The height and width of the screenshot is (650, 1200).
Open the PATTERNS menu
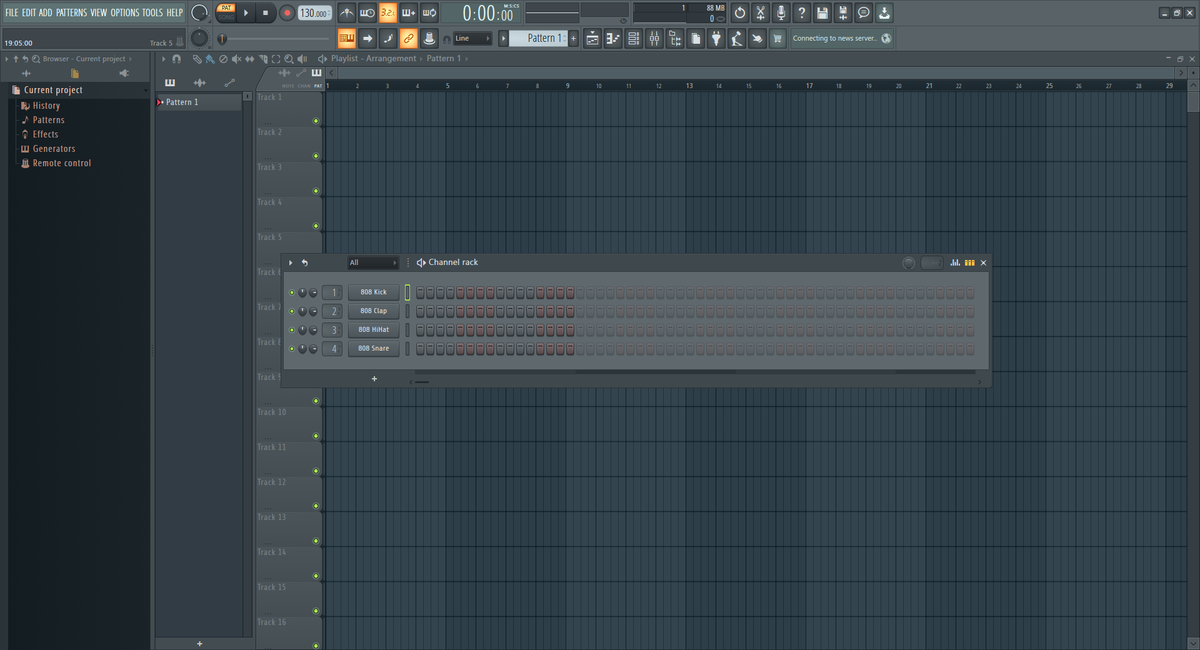(71, 12)
